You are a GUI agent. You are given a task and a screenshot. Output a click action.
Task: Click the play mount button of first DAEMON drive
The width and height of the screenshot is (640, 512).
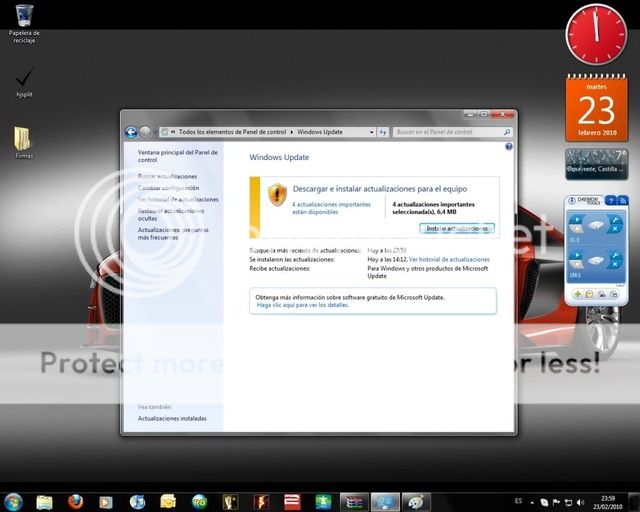coord(577,220)
